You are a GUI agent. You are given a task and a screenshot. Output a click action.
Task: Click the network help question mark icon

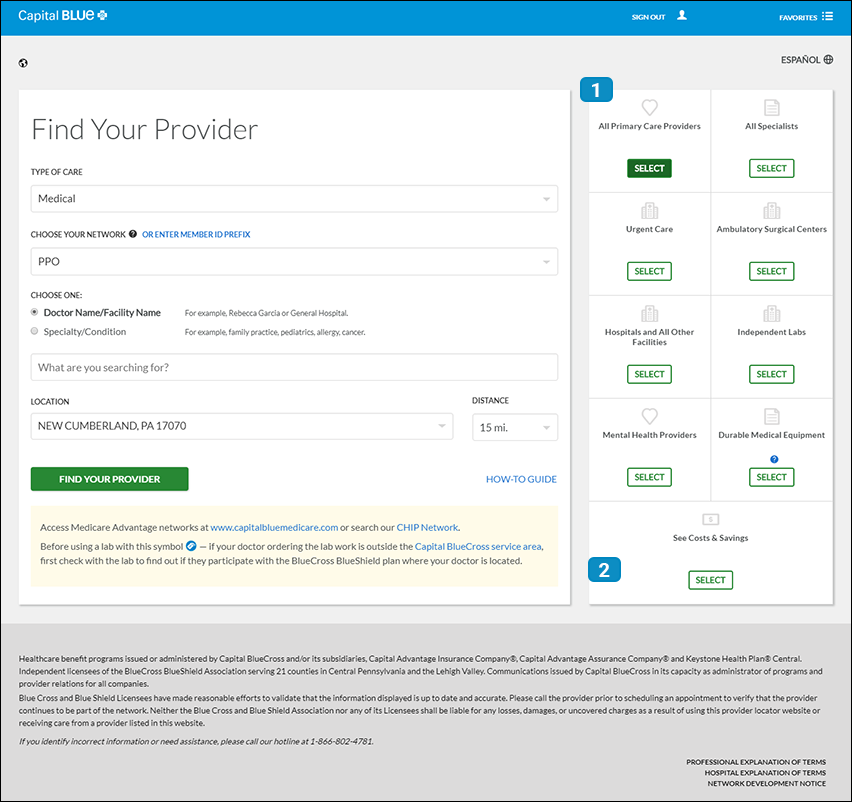tap(133, 234)
